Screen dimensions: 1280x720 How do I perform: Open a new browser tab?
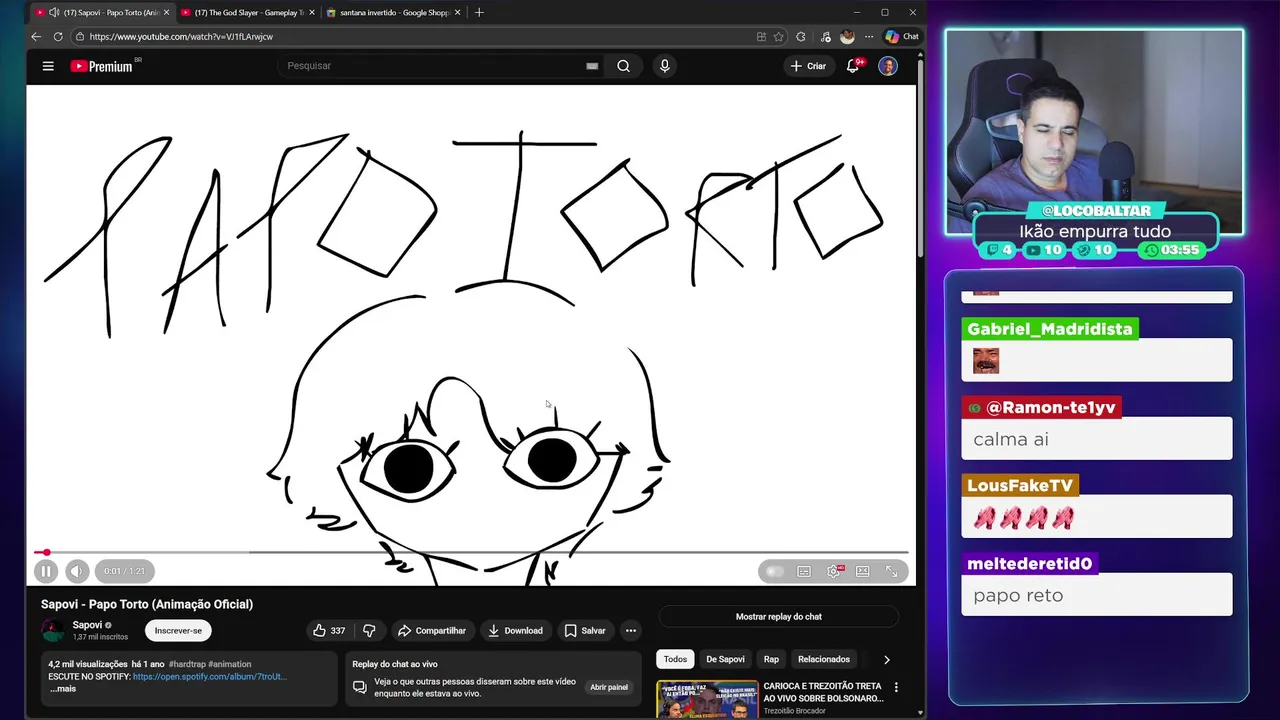(479, 13)
